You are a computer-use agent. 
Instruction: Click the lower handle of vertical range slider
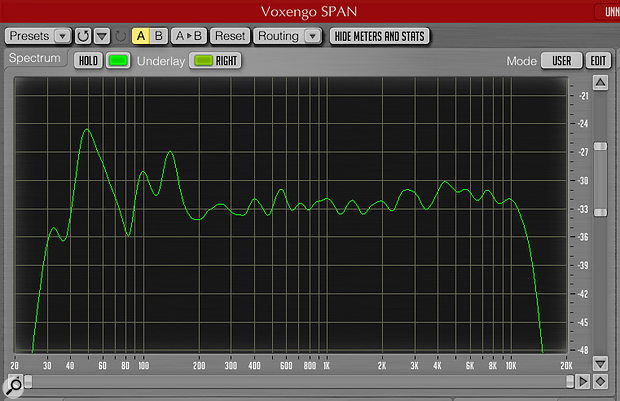tap(601, 212)
